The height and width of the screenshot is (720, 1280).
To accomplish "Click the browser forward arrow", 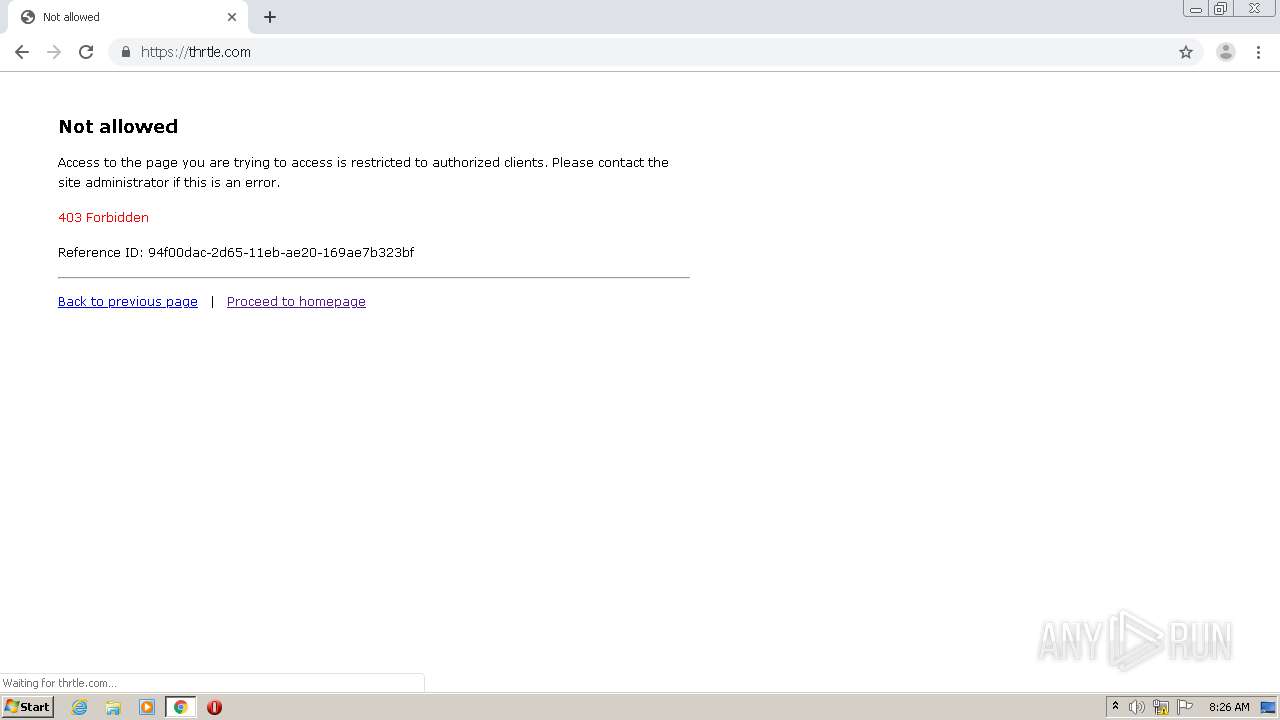I will [54, 52].
